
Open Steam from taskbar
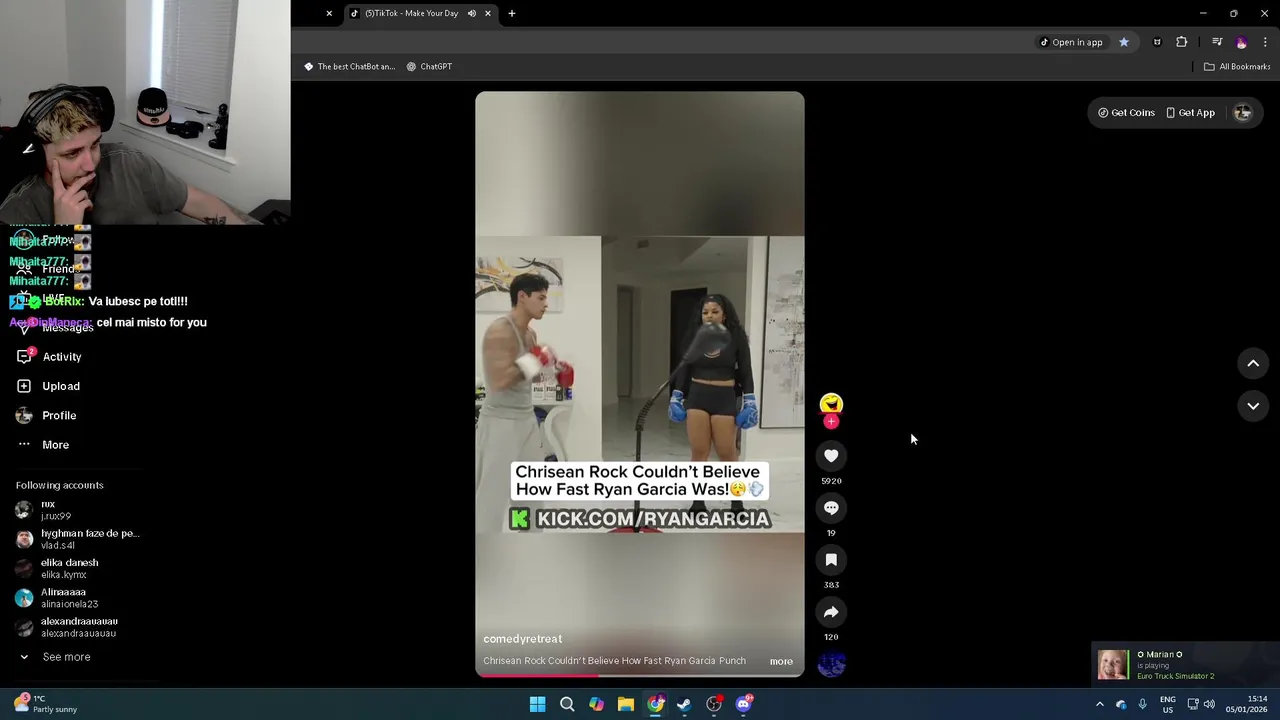(x=684, y=704)
